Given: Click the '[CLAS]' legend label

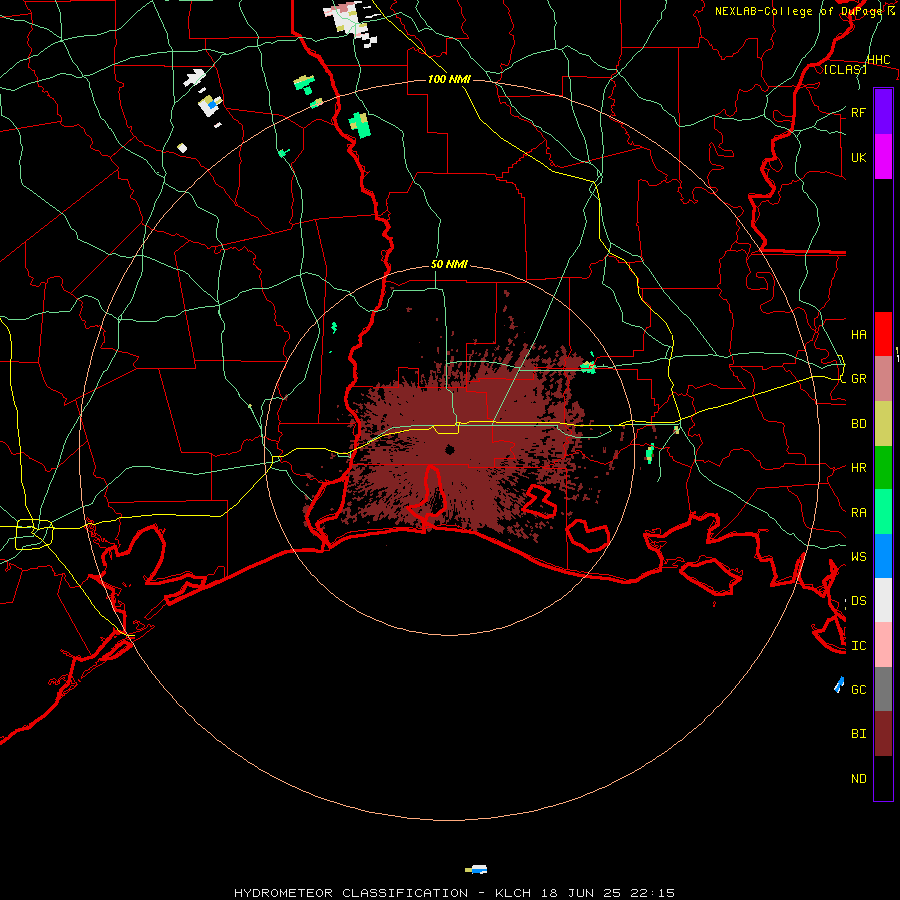Looking at the screenshot, I should [845, 69].
